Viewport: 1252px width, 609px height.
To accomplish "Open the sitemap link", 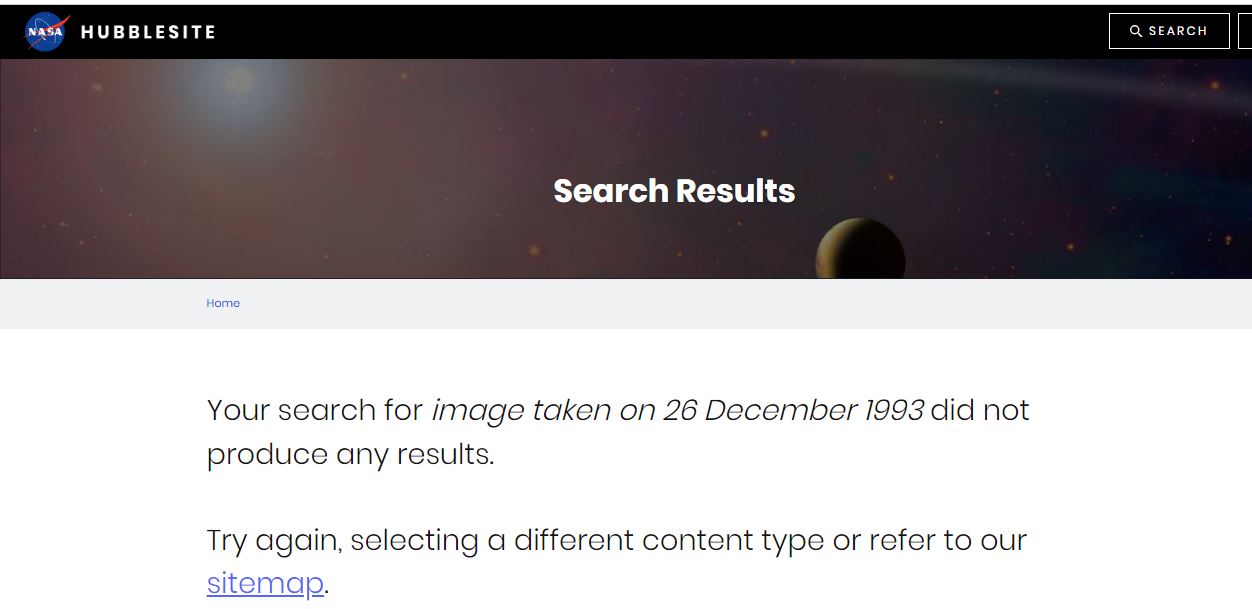I will tap(265, 583).
